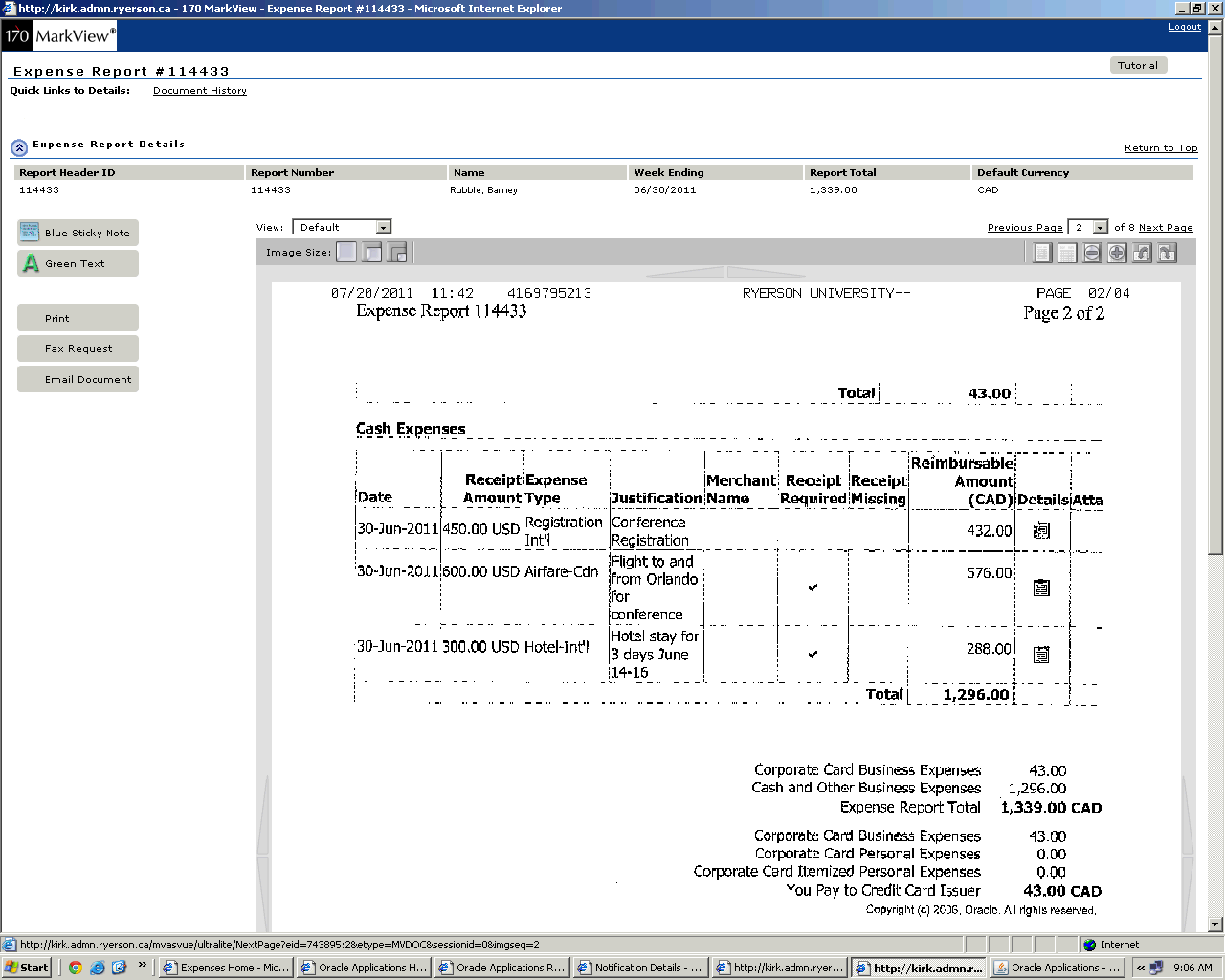The width and height of the screenshot is (1225, 980).
Task: Go to the Next Page link
Action: [x=1165, y=228]
